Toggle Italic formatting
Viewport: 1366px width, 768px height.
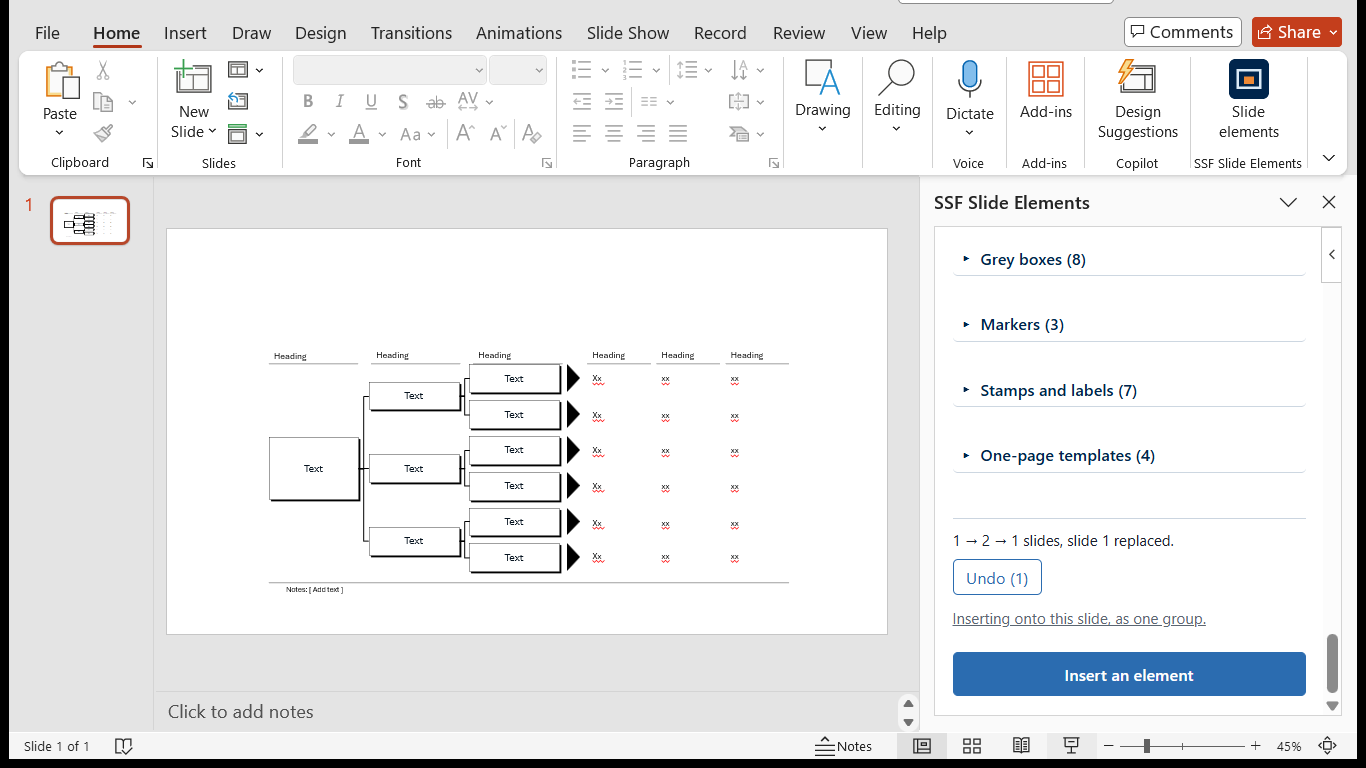[x=340, y=102]
